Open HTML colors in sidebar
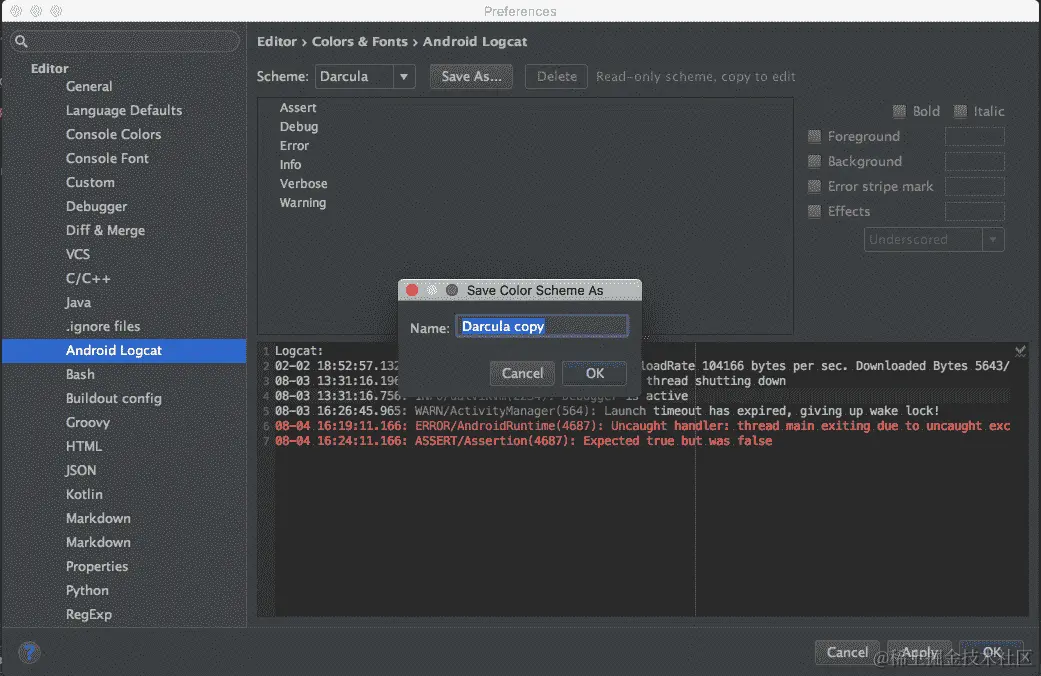The width and height of the screenshot is (1041, 676). [84, 446]
